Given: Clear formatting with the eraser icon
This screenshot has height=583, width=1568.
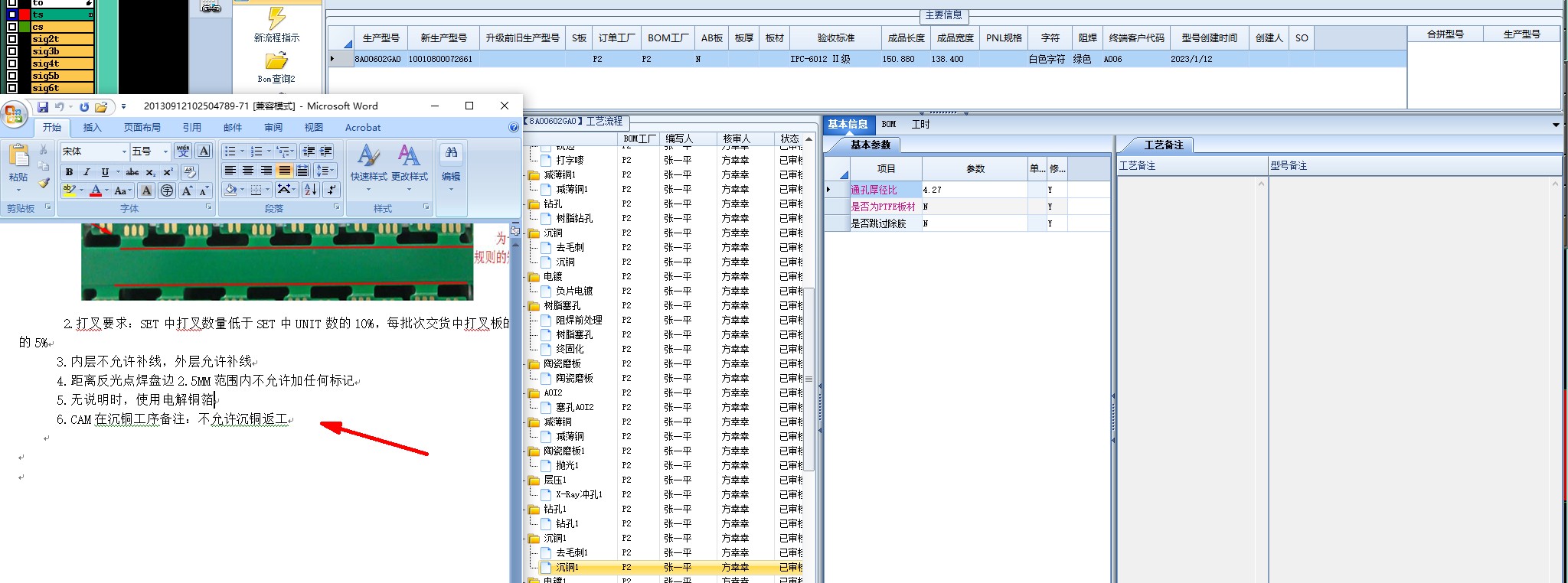Looking at the screenshot, I should coord(190,172).
